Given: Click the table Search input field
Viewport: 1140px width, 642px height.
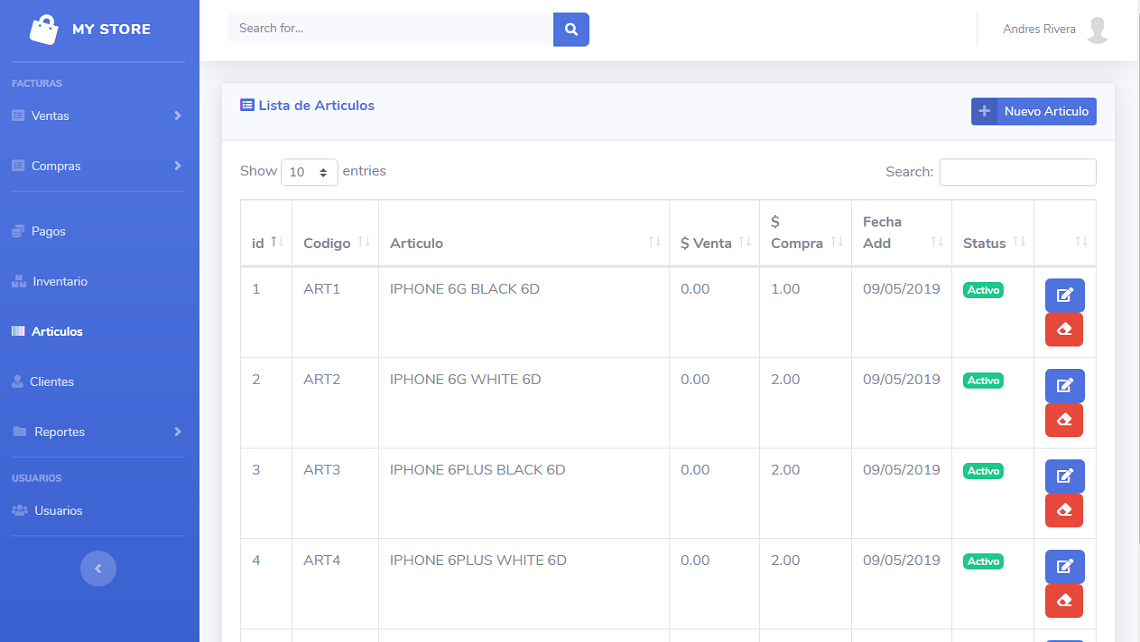Looking at the screenshot, I should click(x=1017, y=172).
